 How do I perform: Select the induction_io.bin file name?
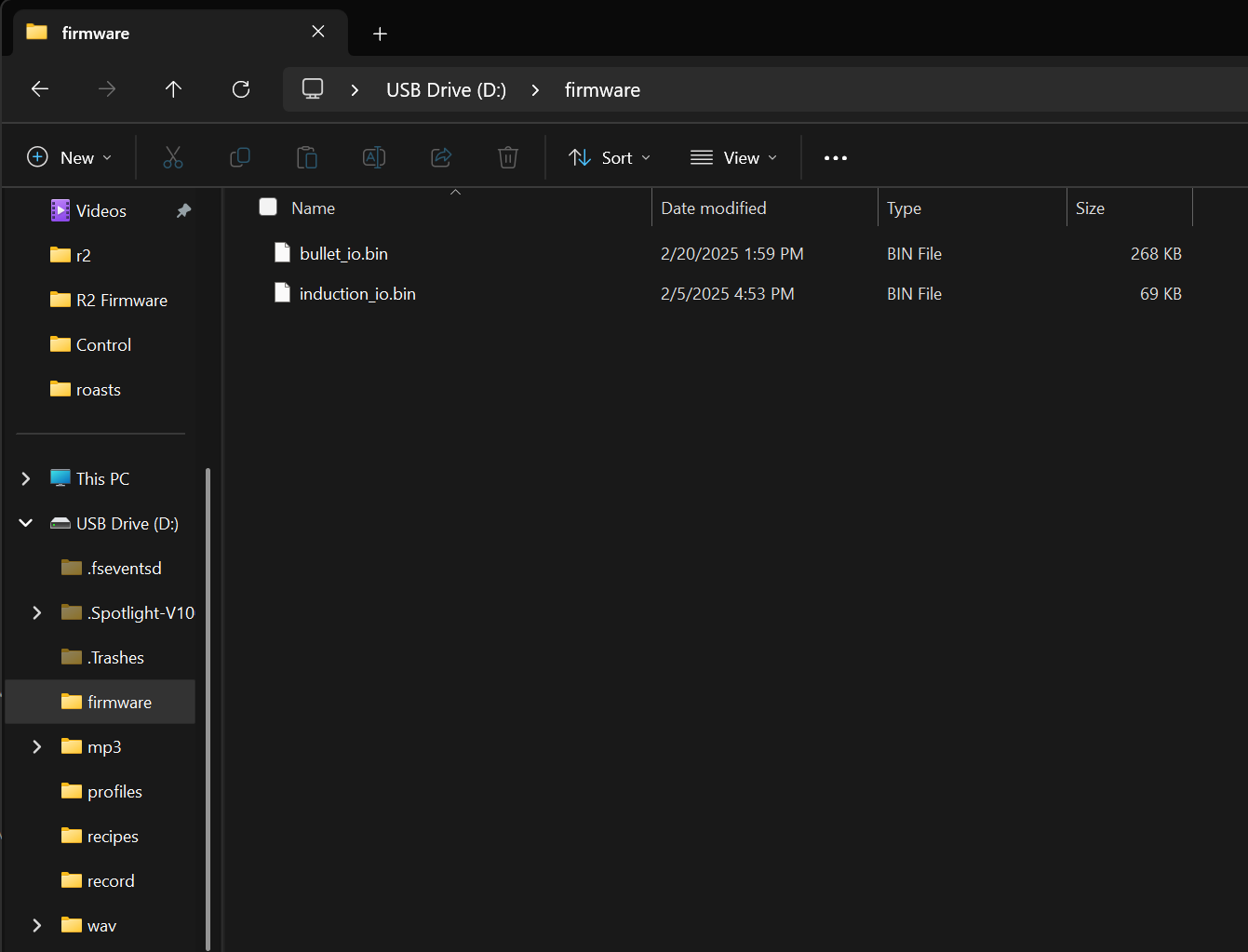[x=357, y=293]
